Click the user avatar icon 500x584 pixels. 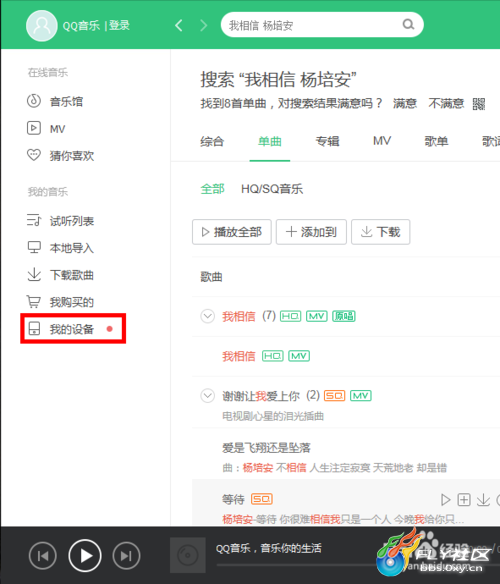[41, 25]
